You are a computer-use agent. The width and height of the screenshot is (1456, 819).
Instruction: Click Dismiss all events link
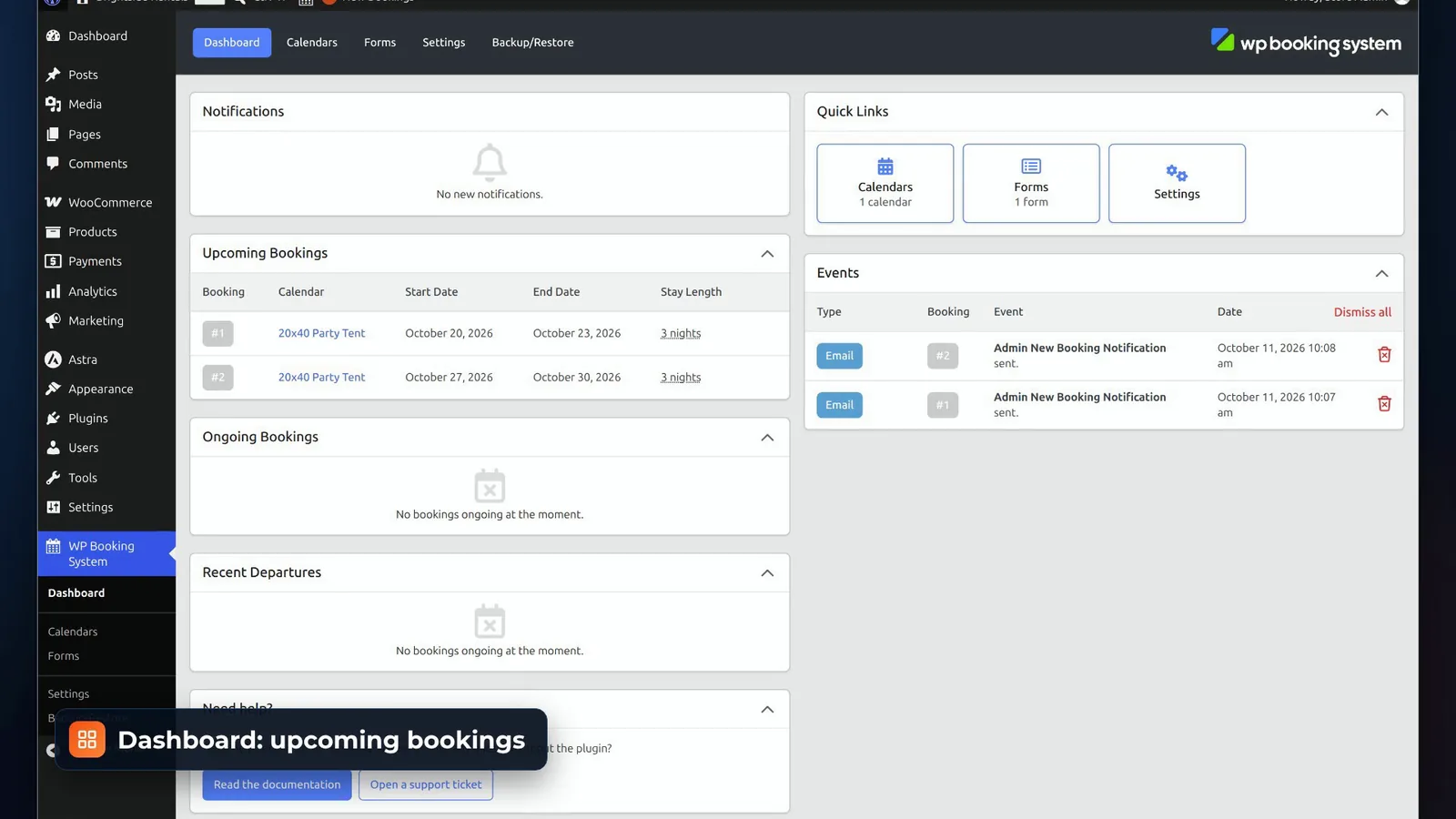[1362, 312]
